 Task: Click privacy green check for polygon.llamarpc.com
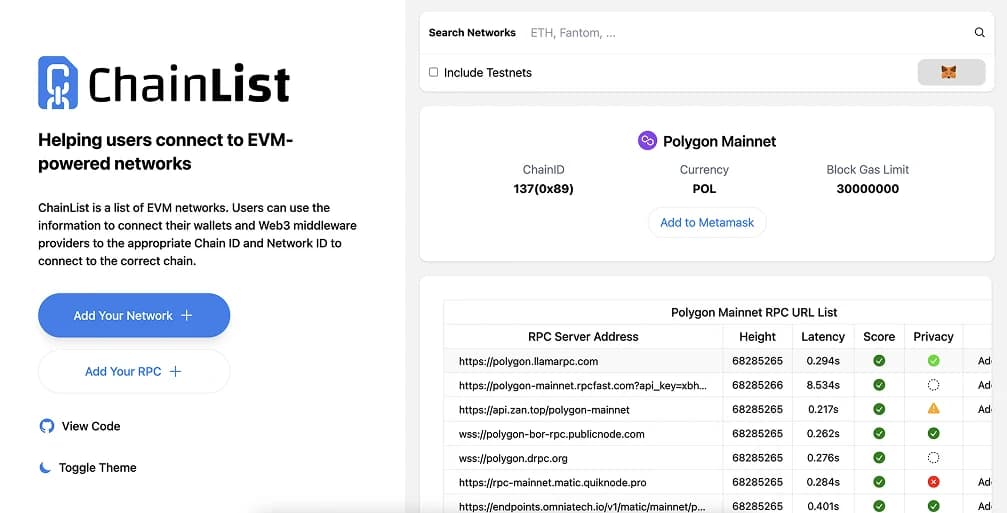click(x=933, y=361)
